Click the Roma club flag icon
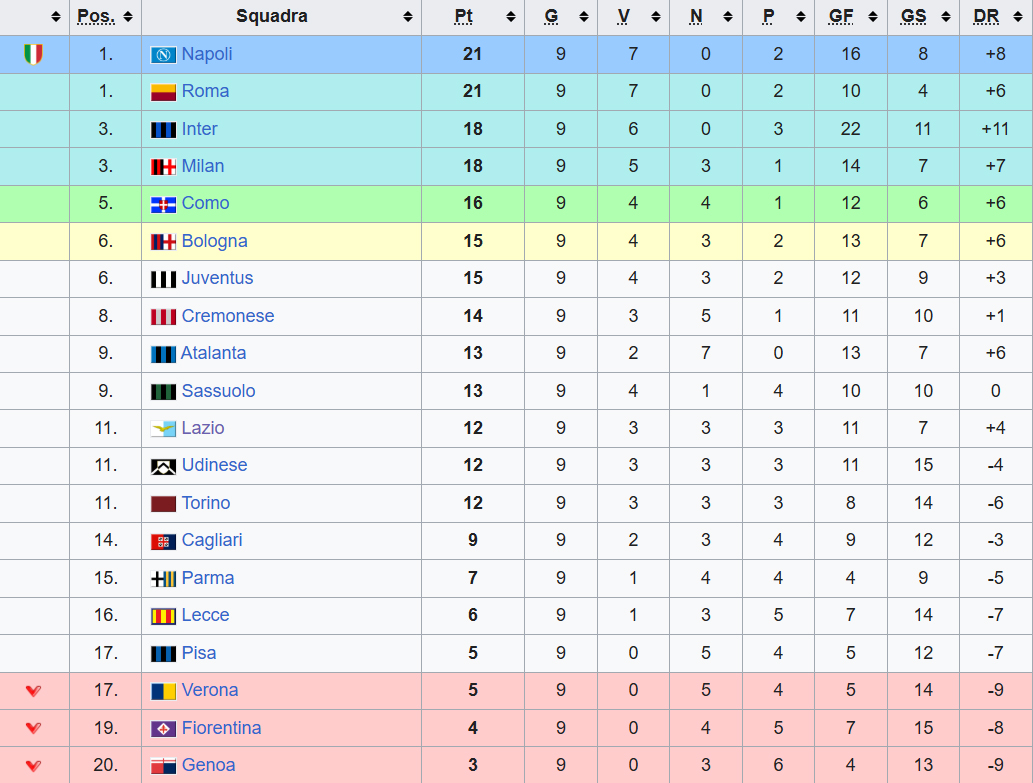 pos(163,92)
